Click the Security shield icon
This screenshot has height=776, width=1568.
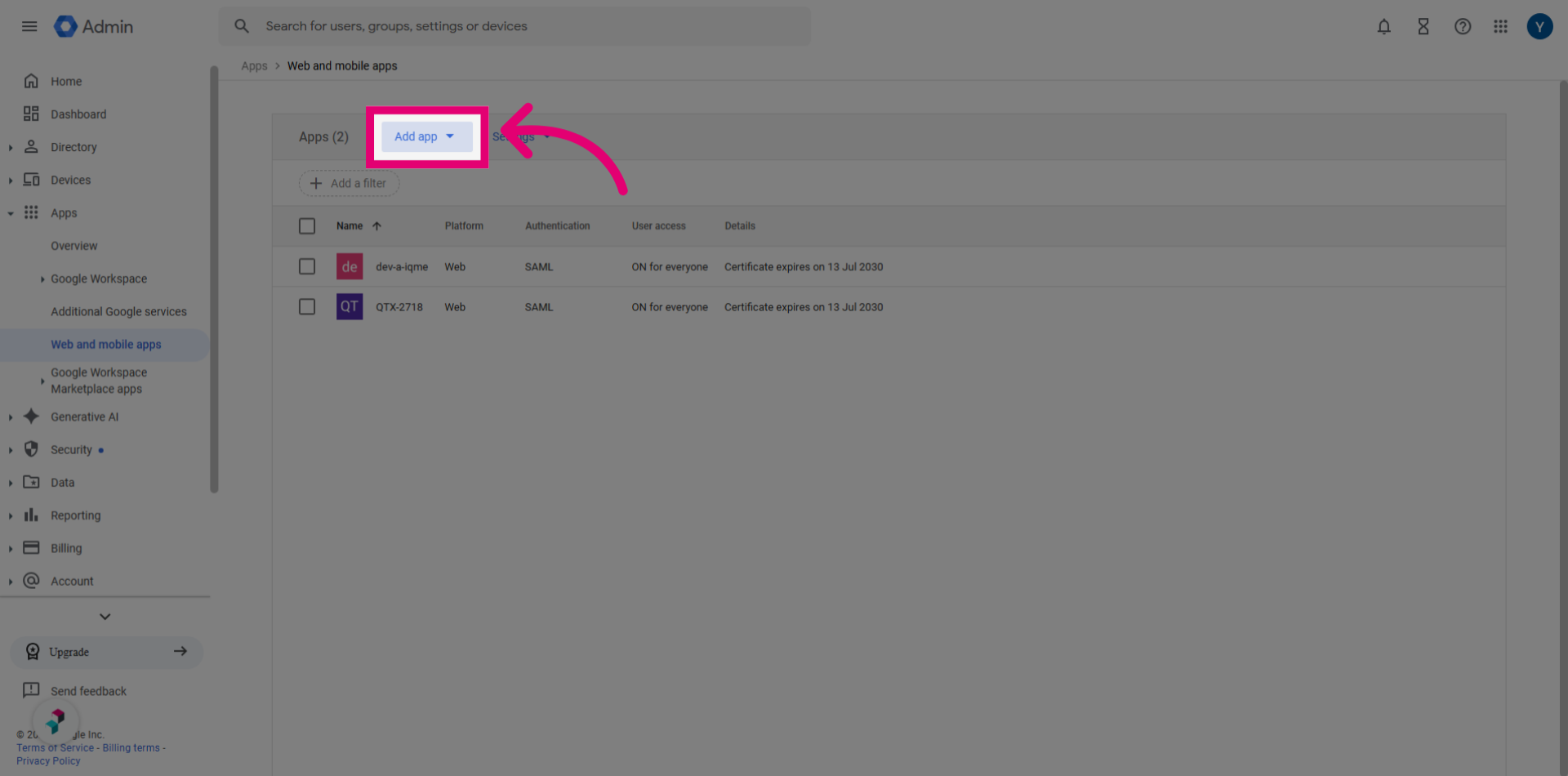(x=31, y=448)
